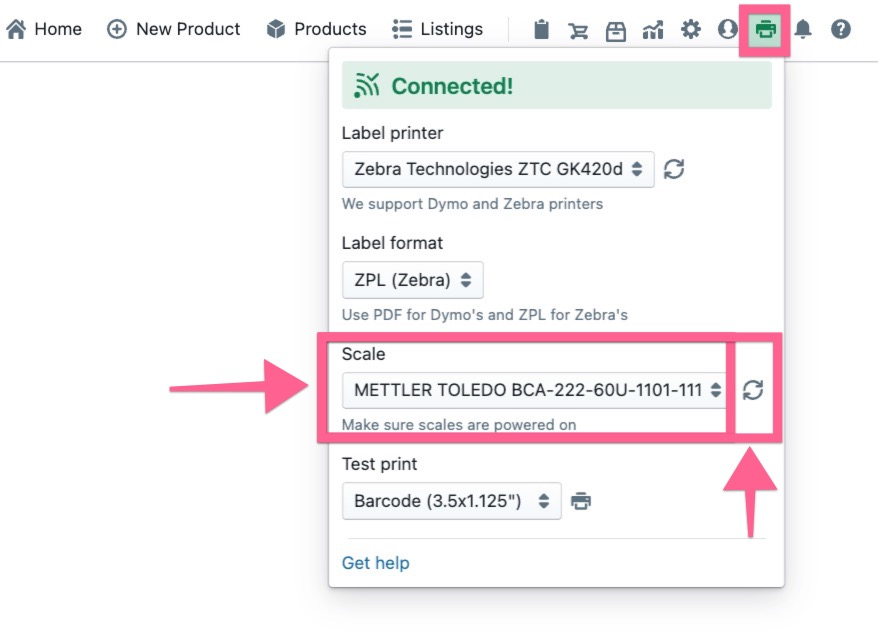Go to Home in navigation bar

pos(45,30)
